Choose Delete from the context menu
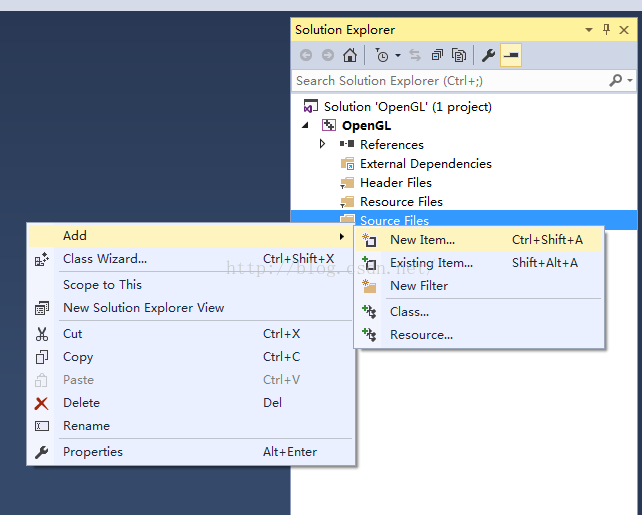The image size is (642, 515). [190, 403]
